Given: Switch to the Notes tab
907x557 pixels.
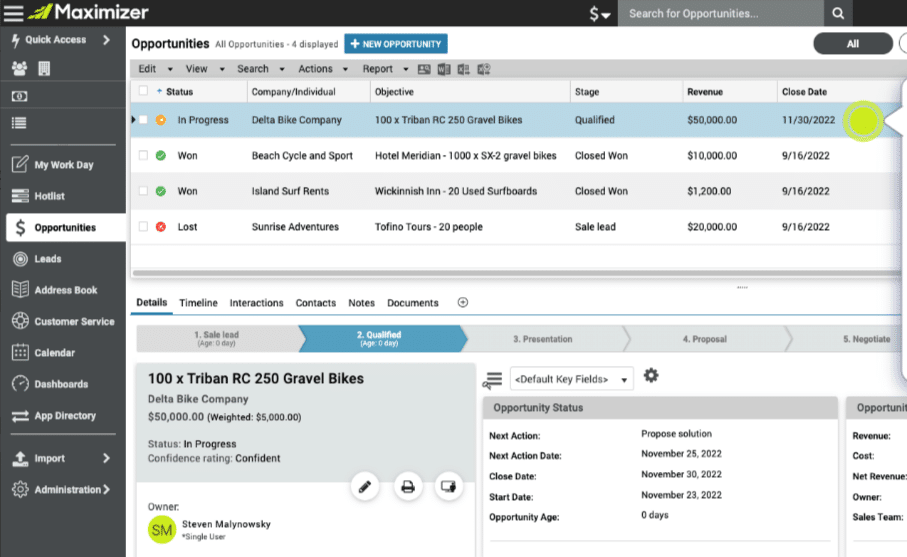Looking at the screenshot, I should (x=362, y=303).
